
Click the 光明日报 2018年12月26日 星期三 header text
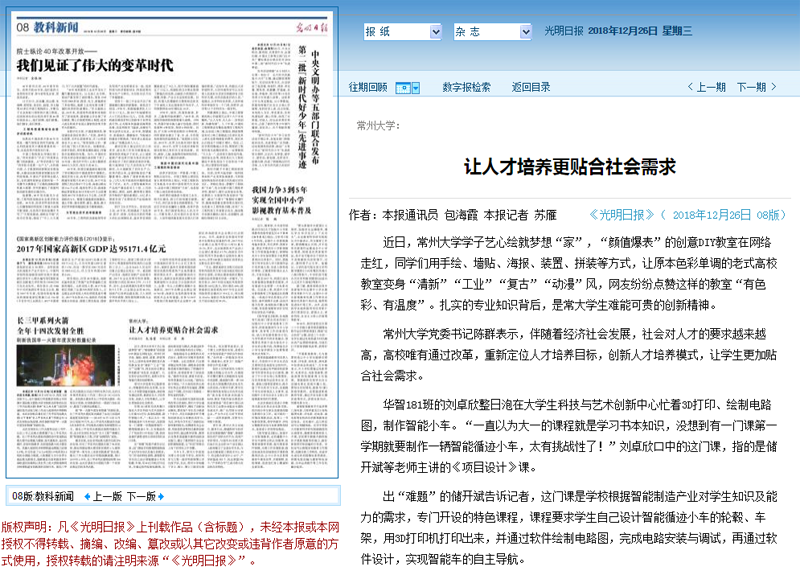point(618,31)
